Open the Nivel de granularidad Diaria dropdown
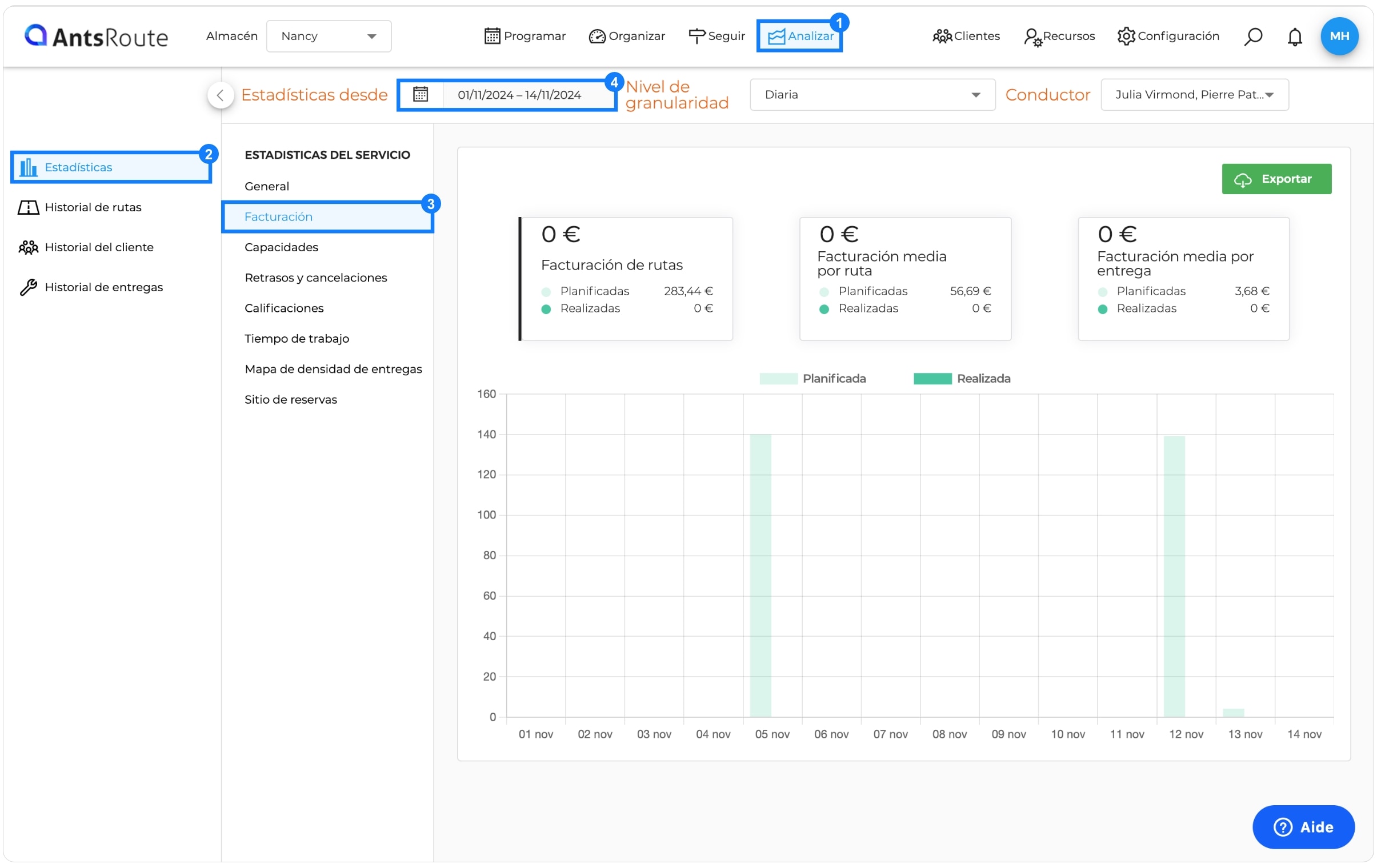 (x=871, y=95)
